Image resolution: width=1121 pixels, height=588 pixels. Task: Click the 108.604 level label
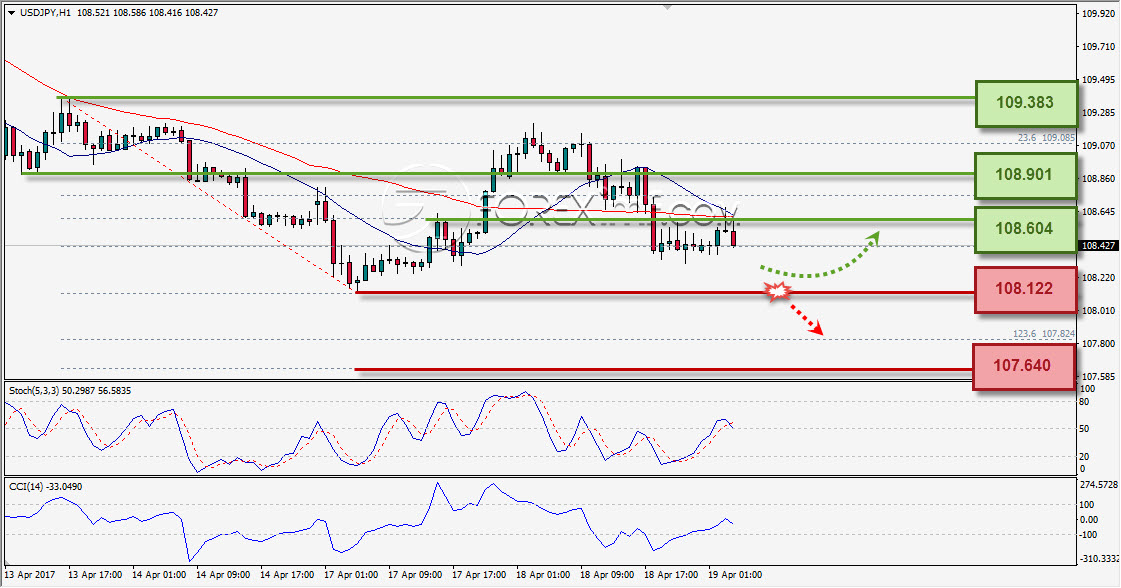(x=1024, y=229)
